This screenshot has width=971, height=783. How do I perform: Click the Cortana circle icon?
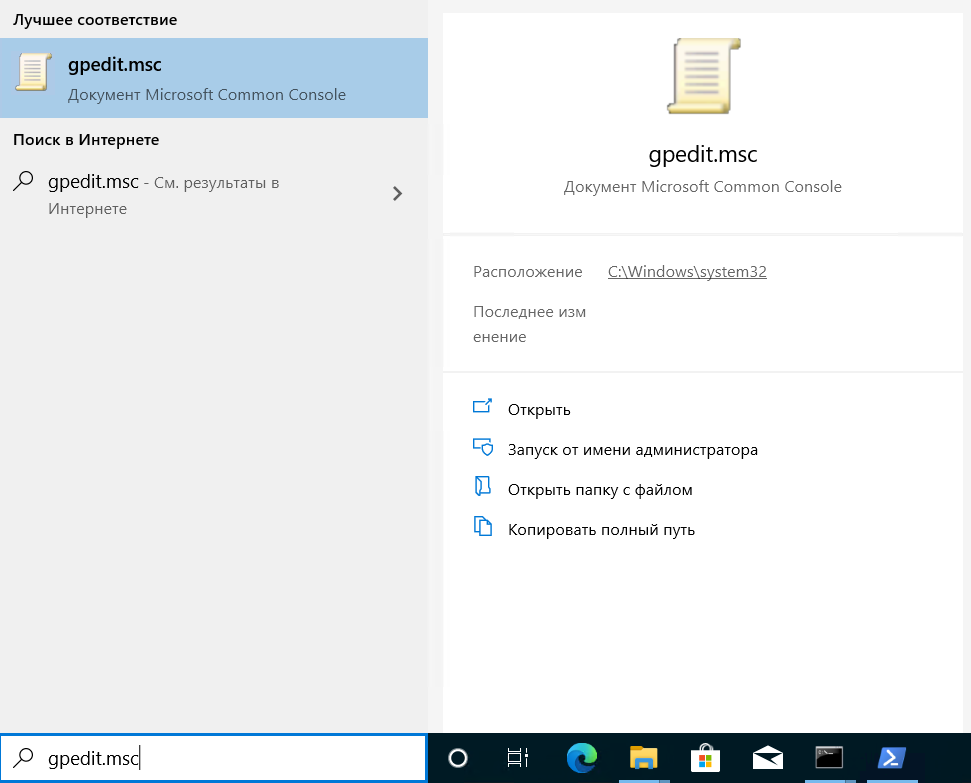click(458, 758)
